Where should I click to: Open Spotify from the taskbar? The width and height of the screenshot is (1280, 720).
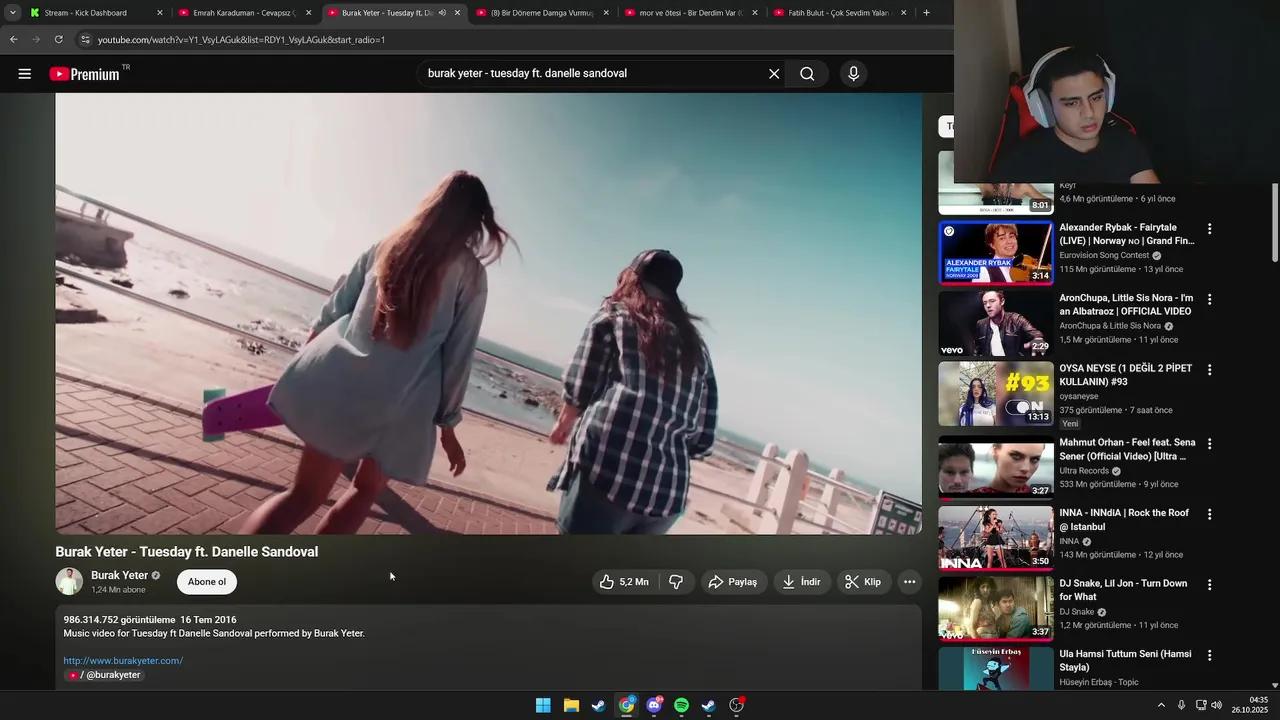(681, 705)
